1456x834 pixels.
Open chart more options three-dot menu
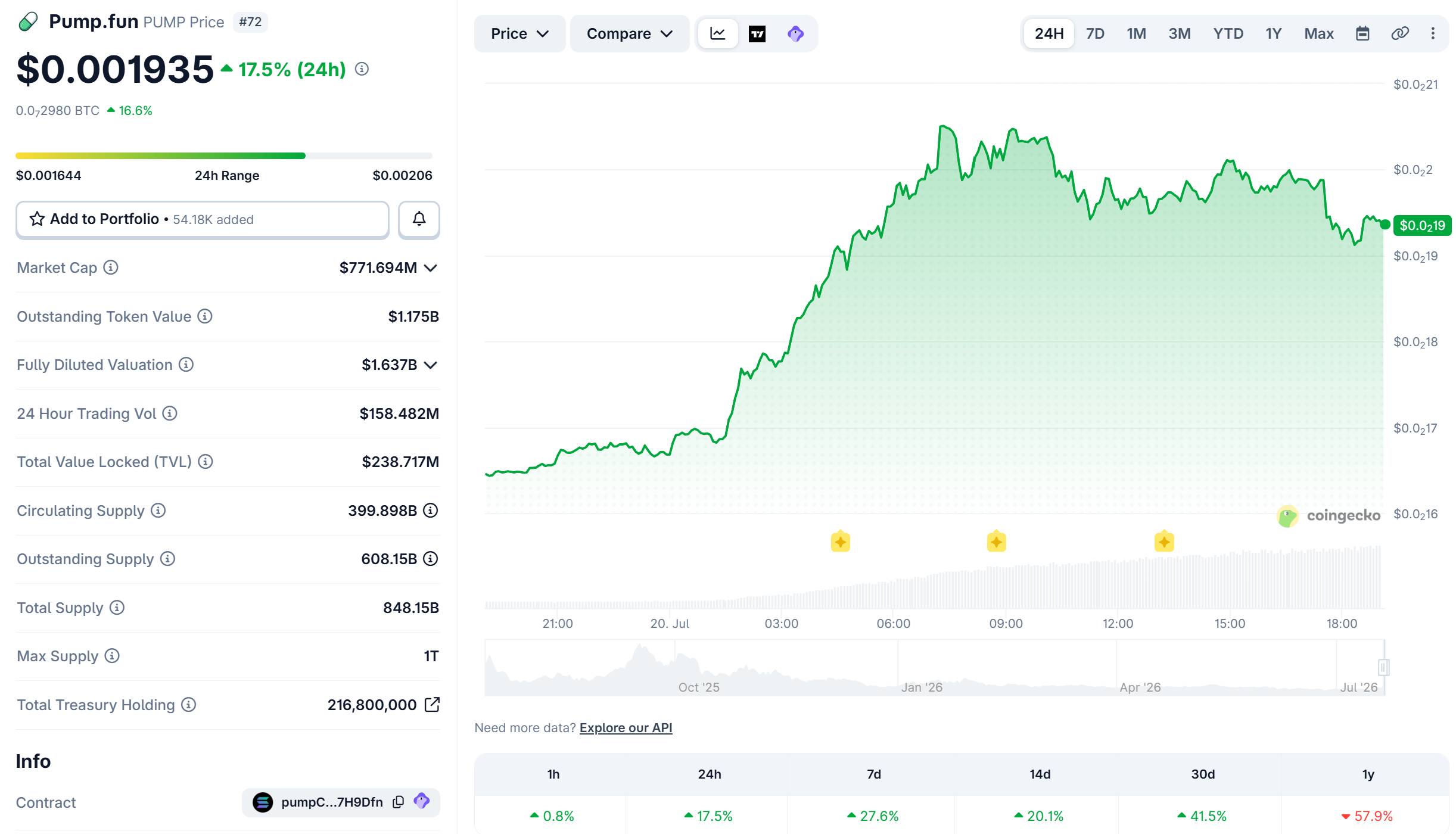(x=1433, y=33)
